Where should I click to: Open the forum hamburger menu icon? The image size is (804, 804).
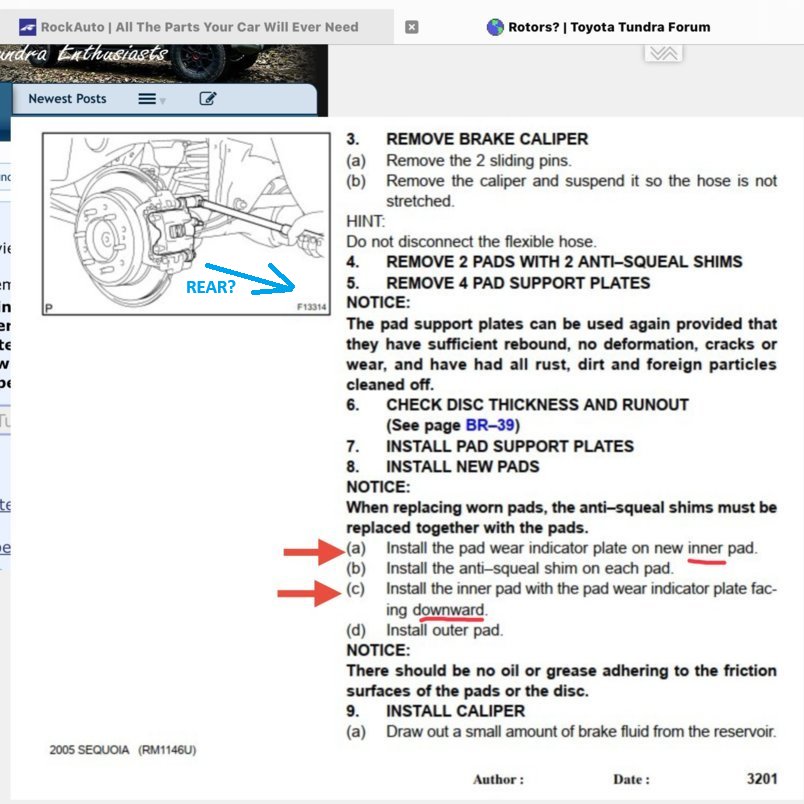click(x=147, y=98)
